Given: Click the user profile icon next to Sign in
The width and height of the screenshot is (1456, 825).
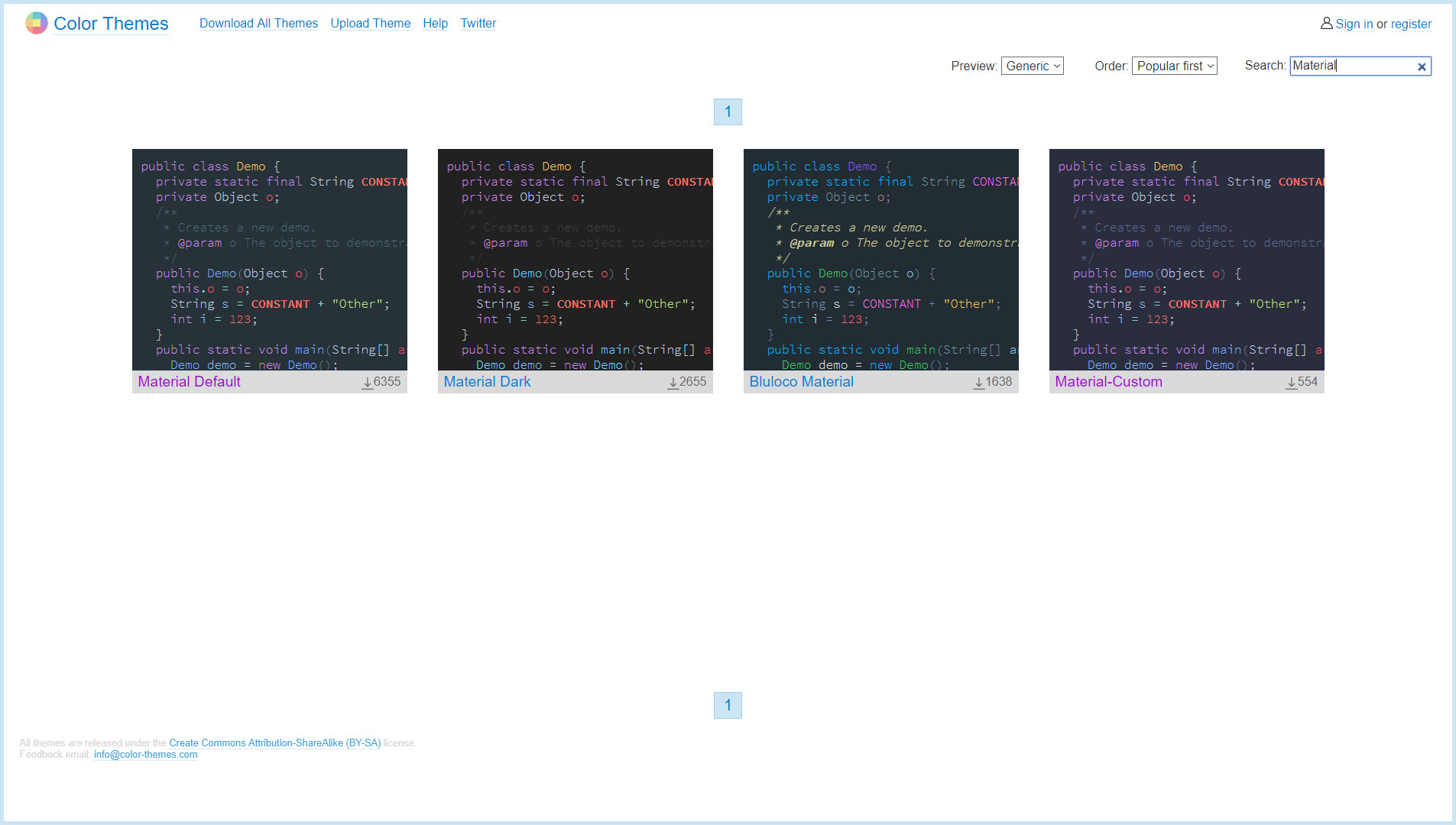Looking at the screenshot, I should pos(1326,24).
